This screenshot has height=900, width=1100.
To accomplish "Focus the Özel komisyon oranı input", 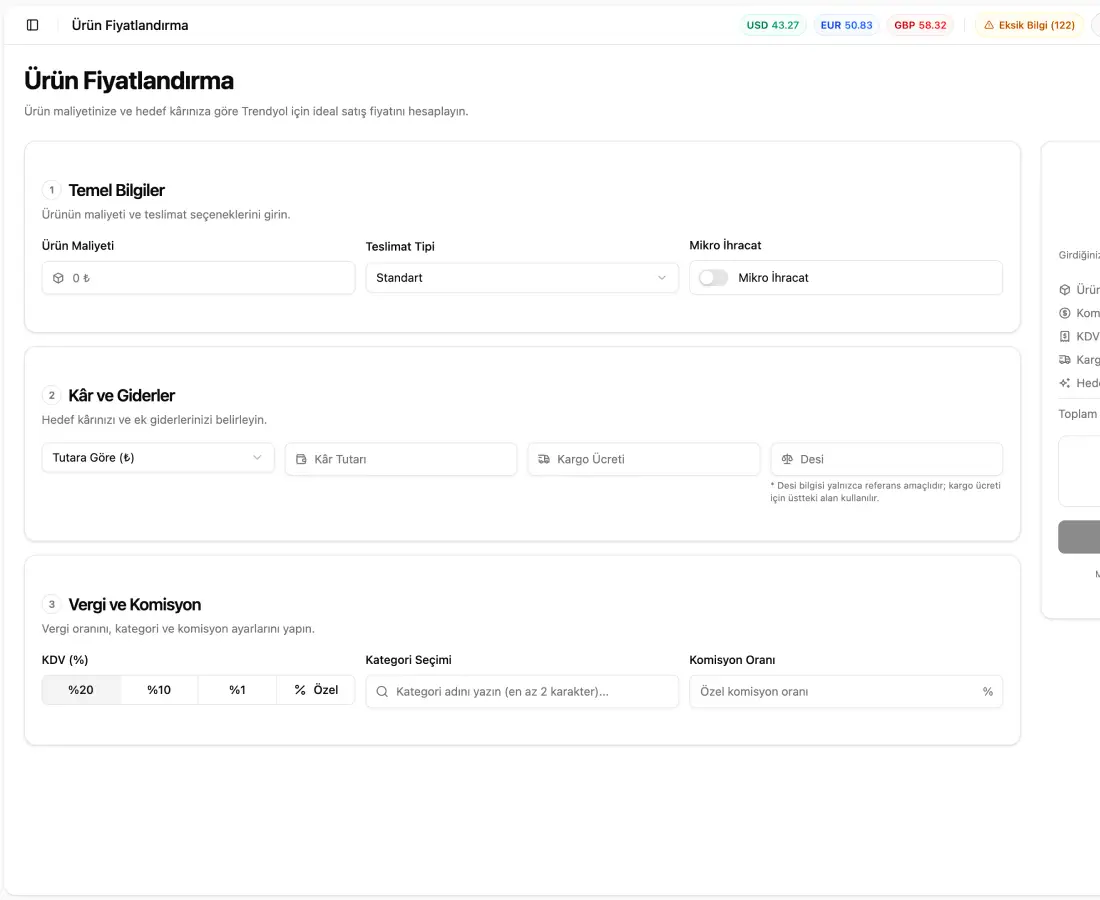I will click(x=845, y=692).
